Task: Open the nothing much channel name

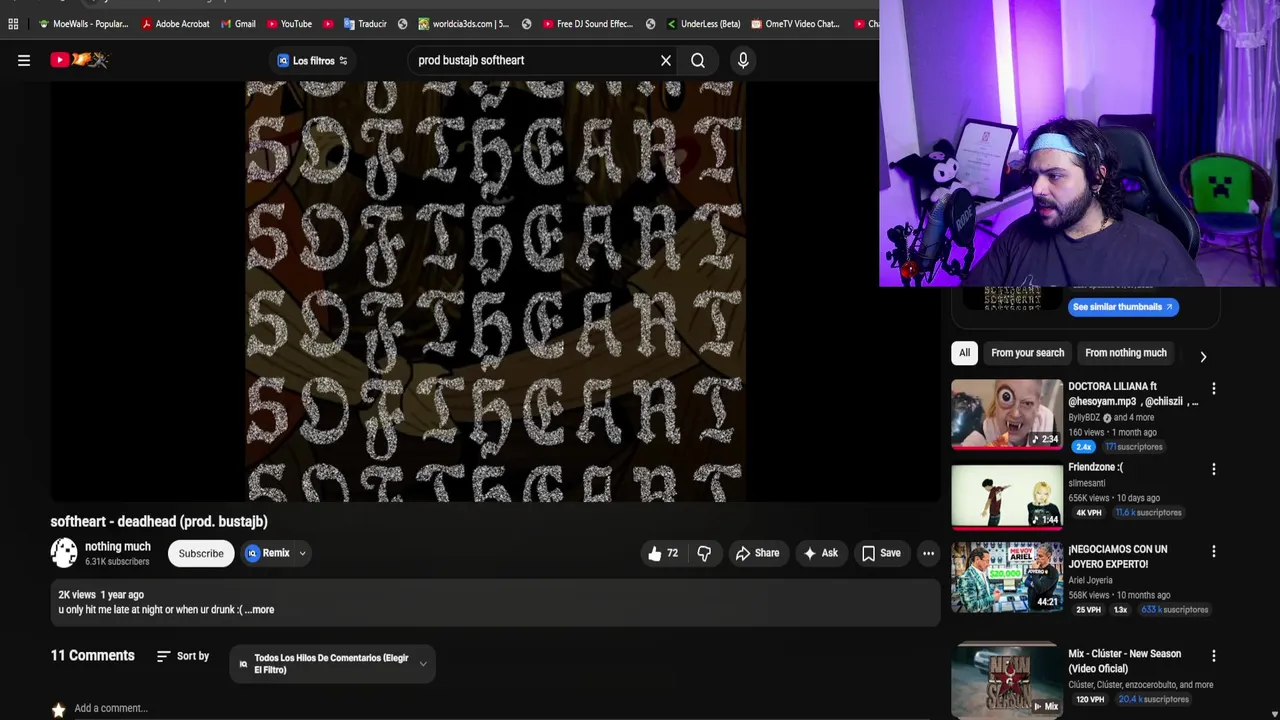Action: pos(118,546)
